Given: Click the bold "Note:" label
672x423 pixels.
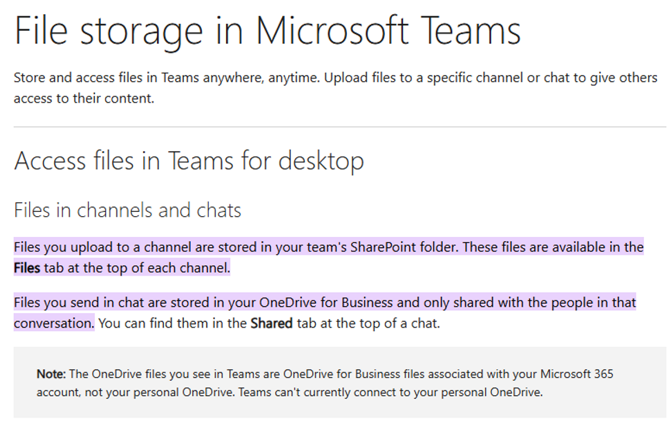Looking at the screenshot, I should point(51,374).
